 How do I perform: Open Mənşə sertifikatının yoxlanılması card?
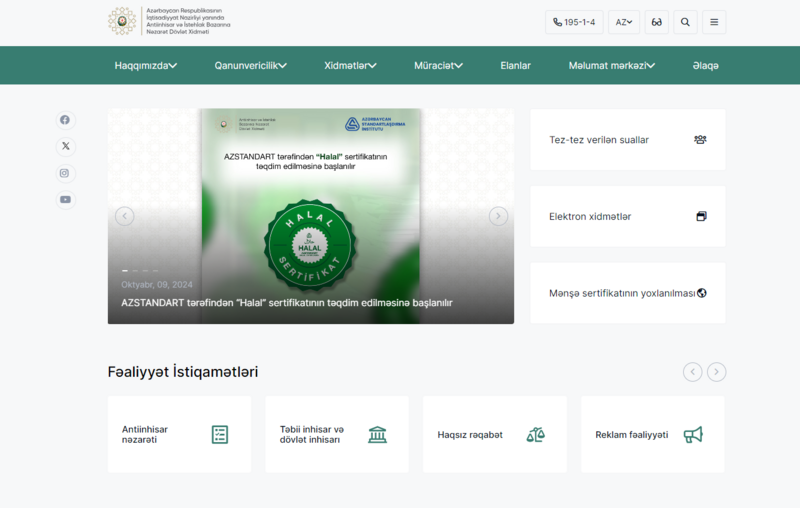(x=628, y=293)
